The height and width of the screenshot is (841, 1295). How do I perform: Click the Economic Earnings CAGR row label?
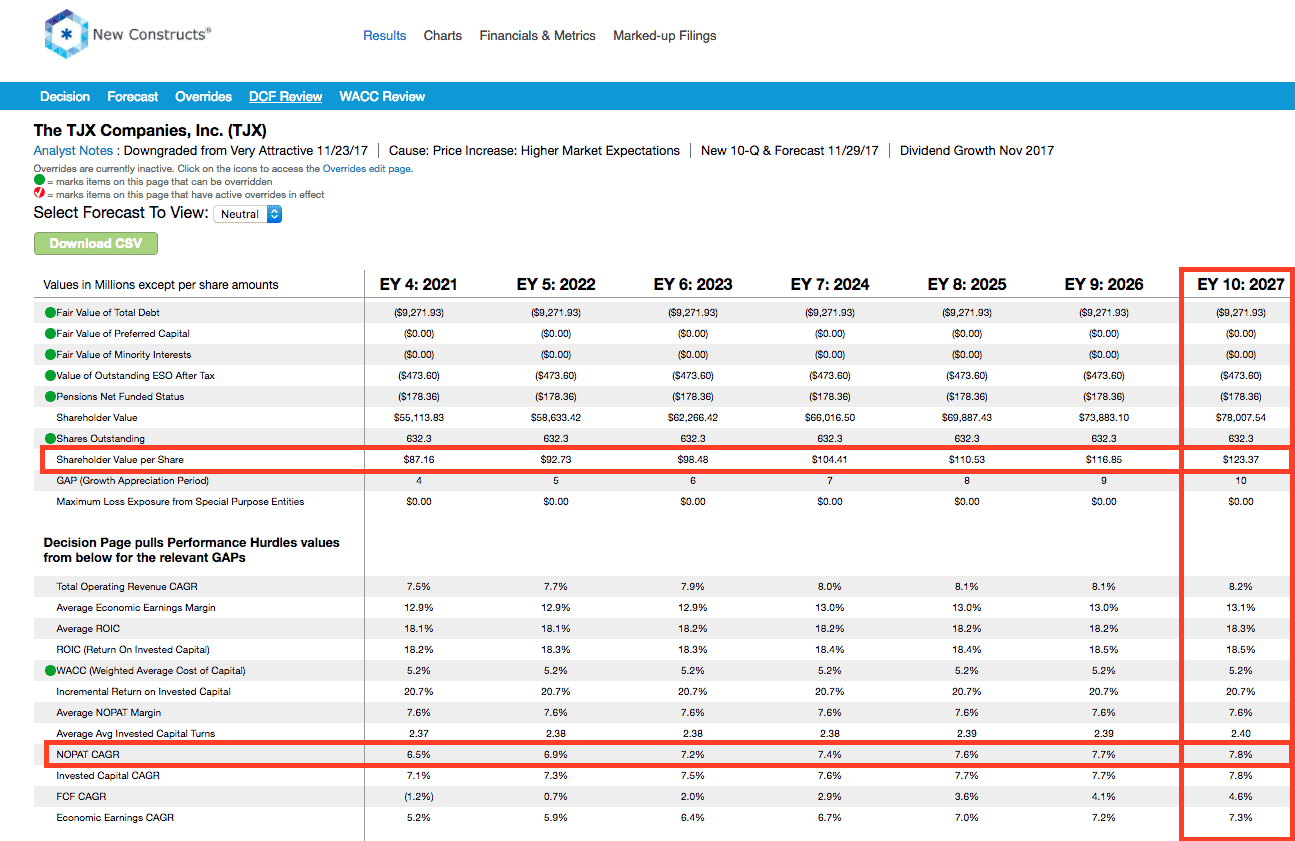pos(115,817)
